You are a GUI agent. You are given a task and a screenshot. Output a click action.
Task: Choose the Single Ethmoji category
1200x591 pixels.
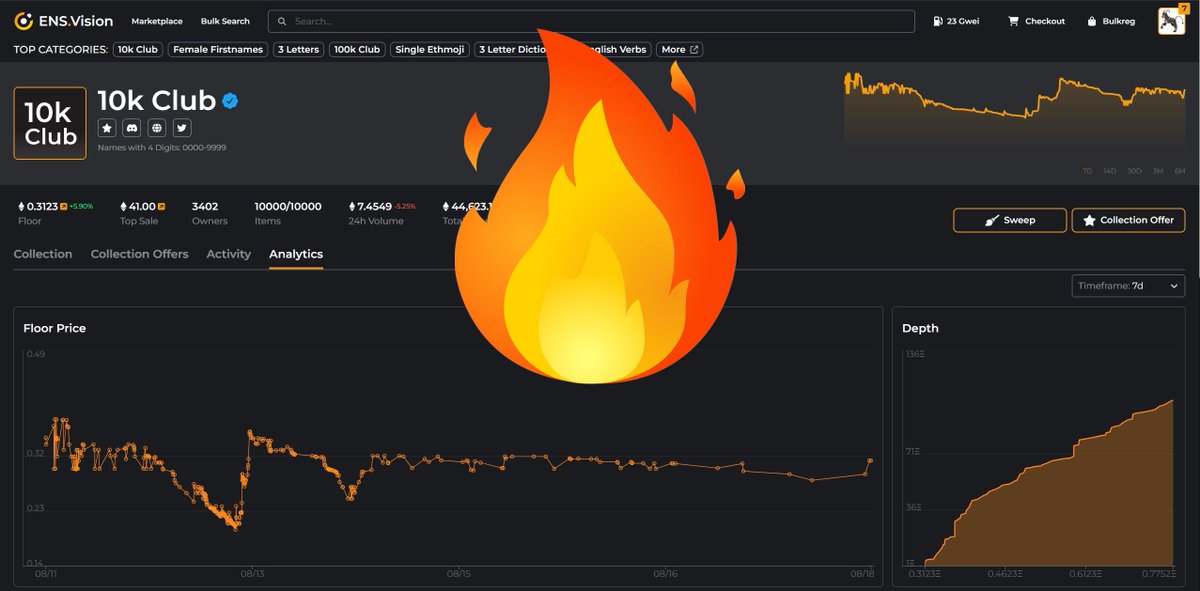click(430, 49)
